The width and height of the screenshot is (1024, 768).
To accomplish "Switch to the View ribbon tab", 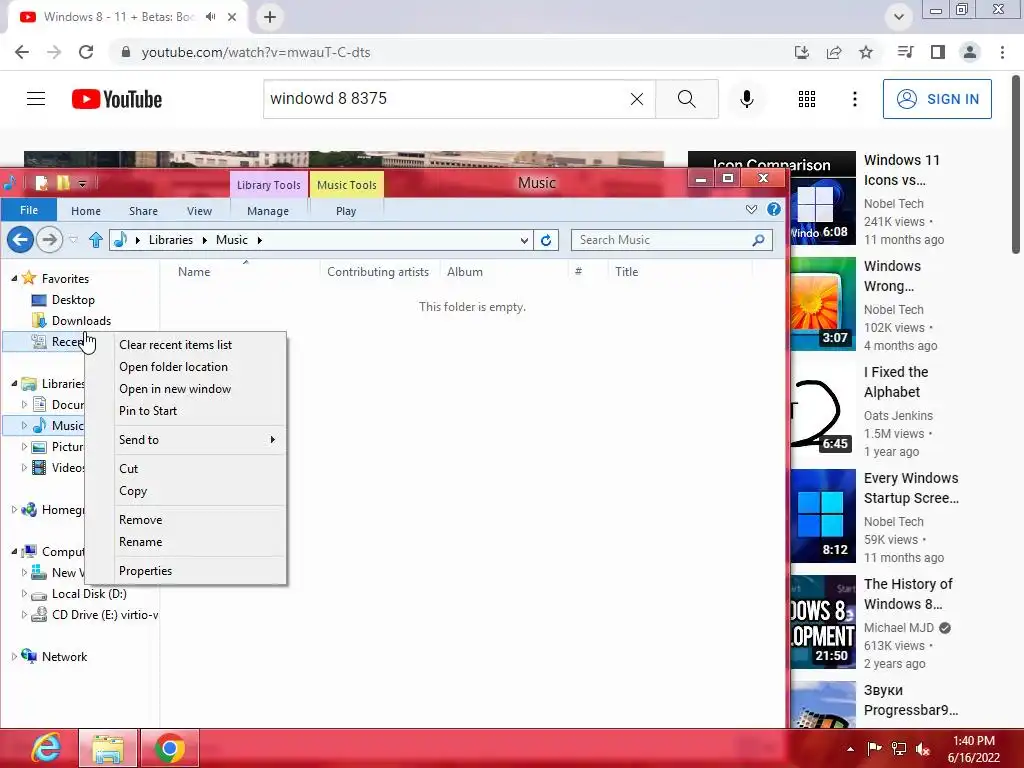I will click(x=199, y=211).
